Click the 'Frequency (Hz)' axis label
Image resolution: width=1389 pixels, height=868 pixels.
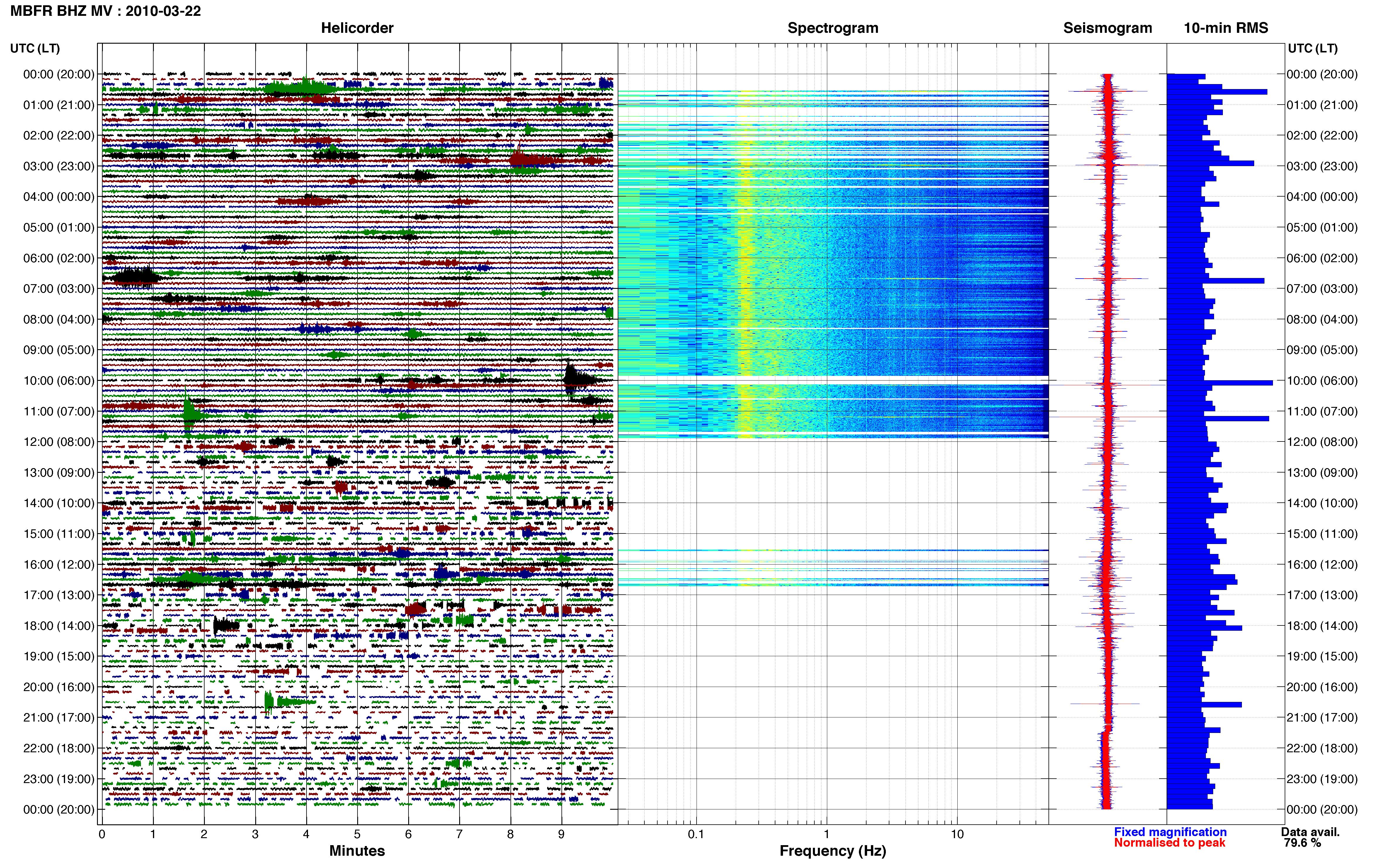click(833, 851)
